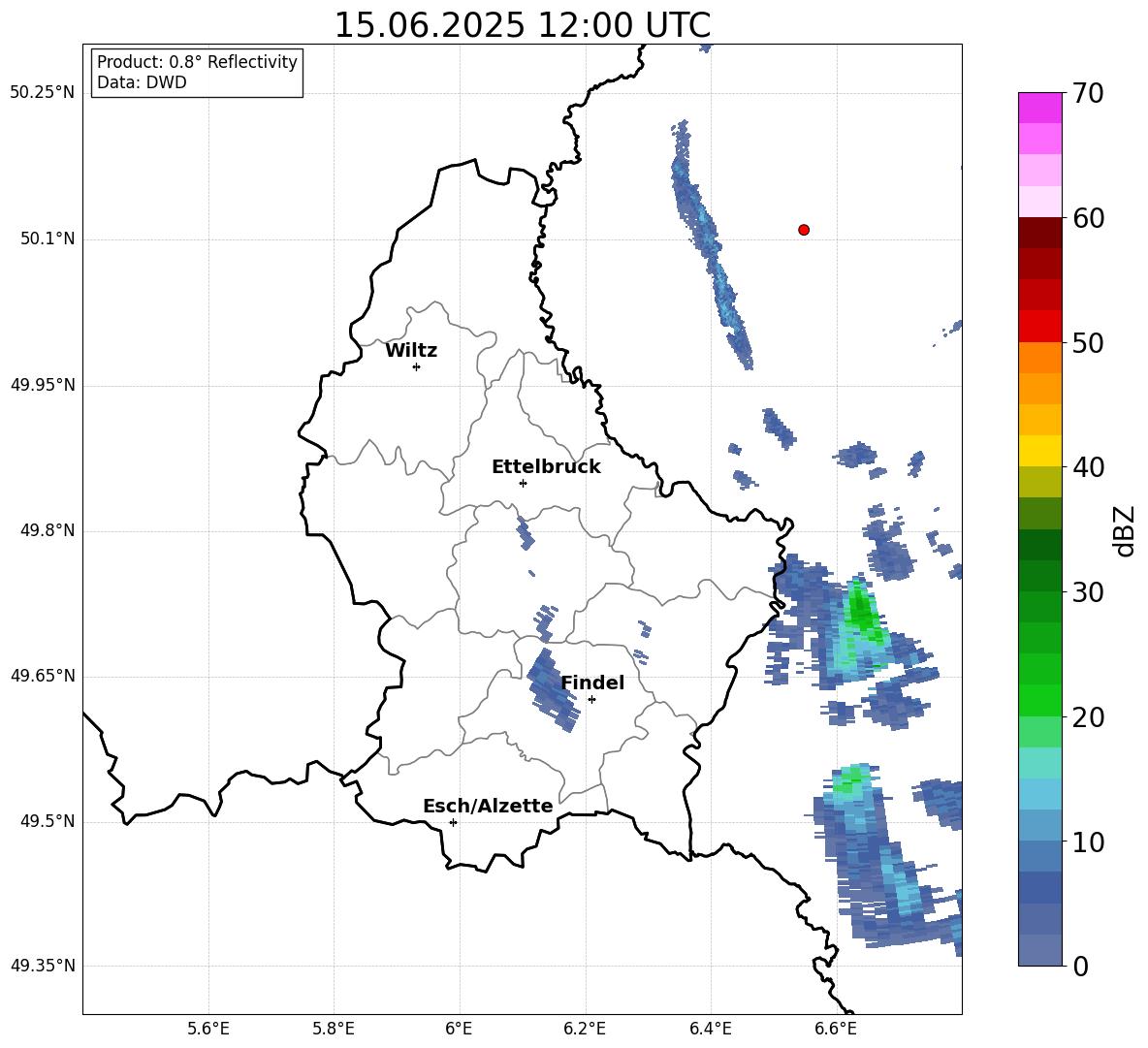Click the colorbar tick label 40
Screen dimensions: 1148x1048
click(x=1088, y=467)
